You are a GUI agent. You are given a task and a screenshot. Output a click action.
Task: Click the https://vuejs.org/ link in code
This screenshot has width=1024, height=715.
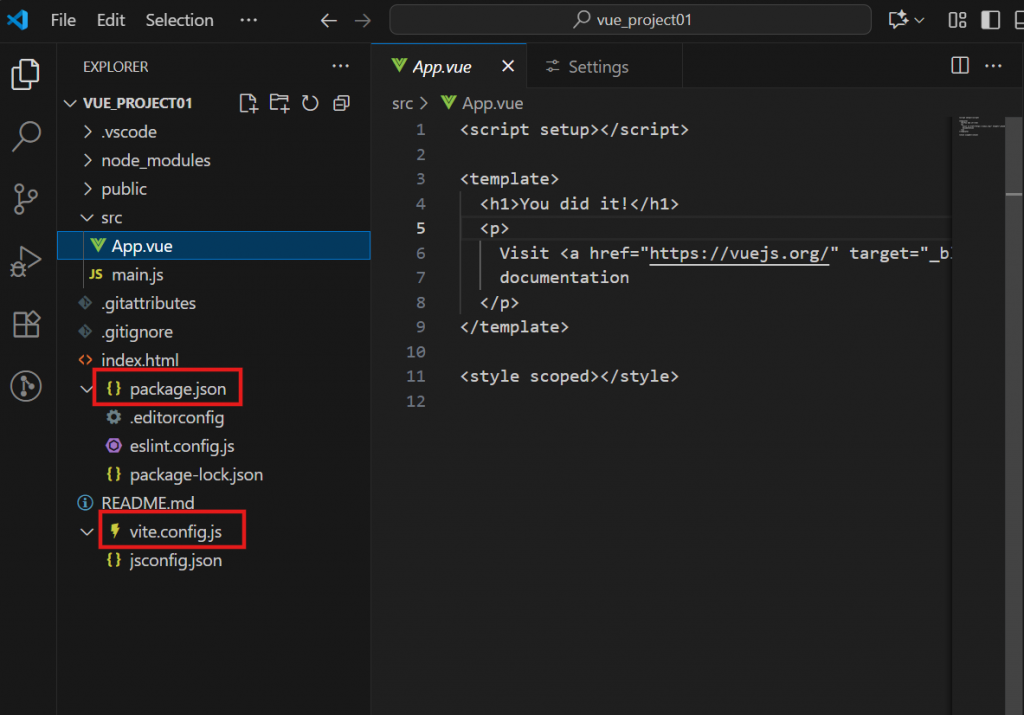tap(739, 253)
